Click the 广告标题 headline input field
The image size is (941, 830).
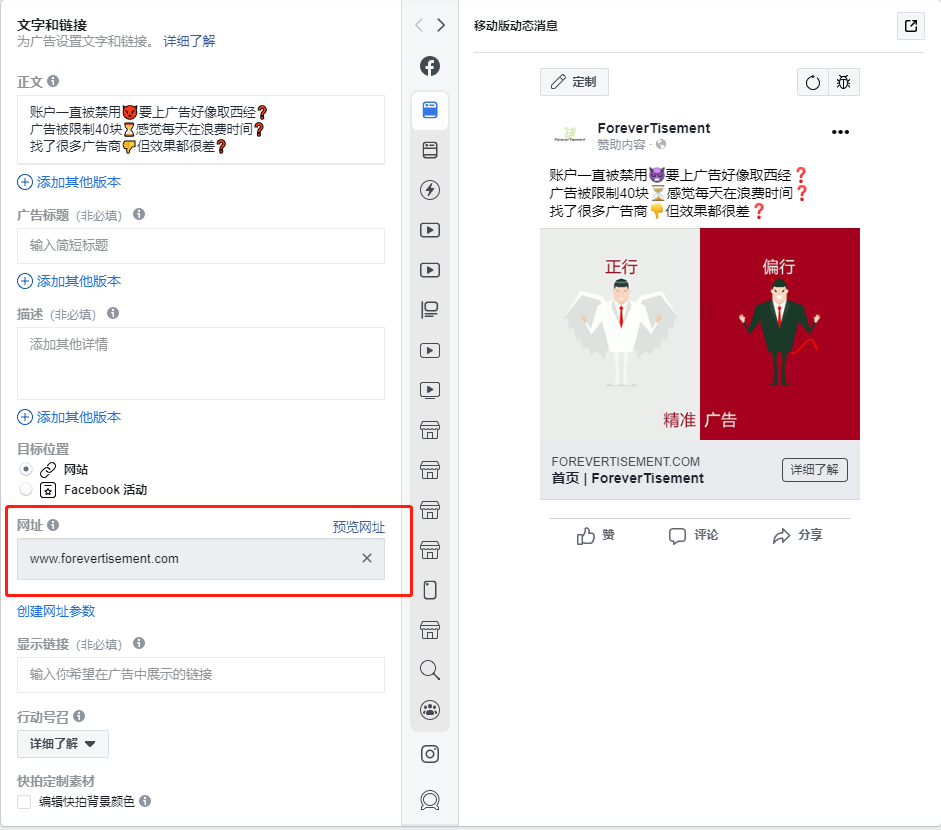(x=201, y=245)
